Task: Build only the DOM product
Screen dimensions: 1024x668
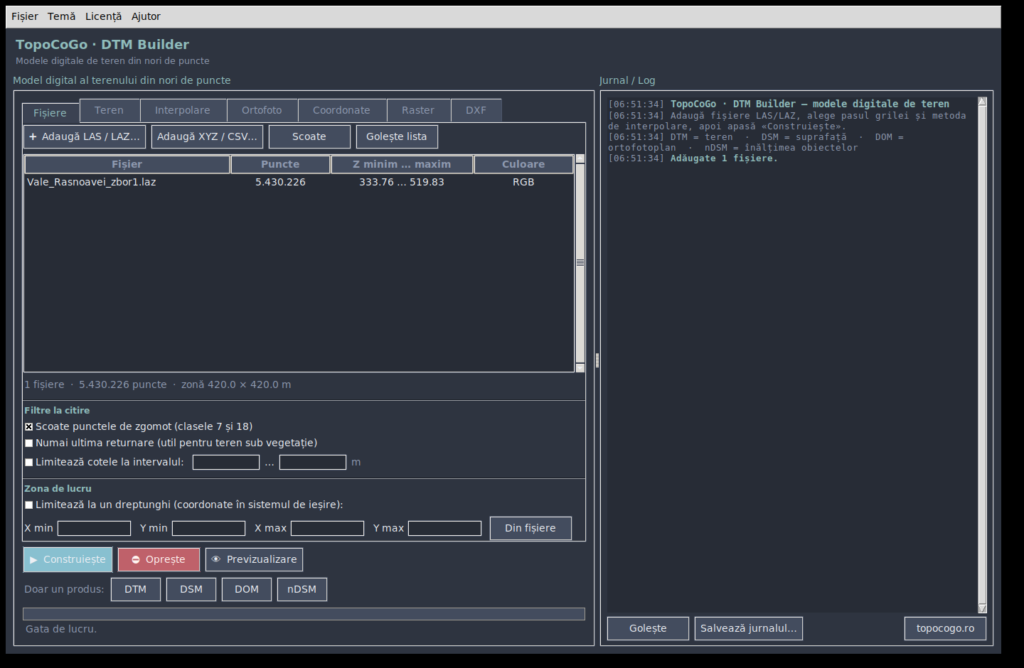Action: click(x=246, y=589)
